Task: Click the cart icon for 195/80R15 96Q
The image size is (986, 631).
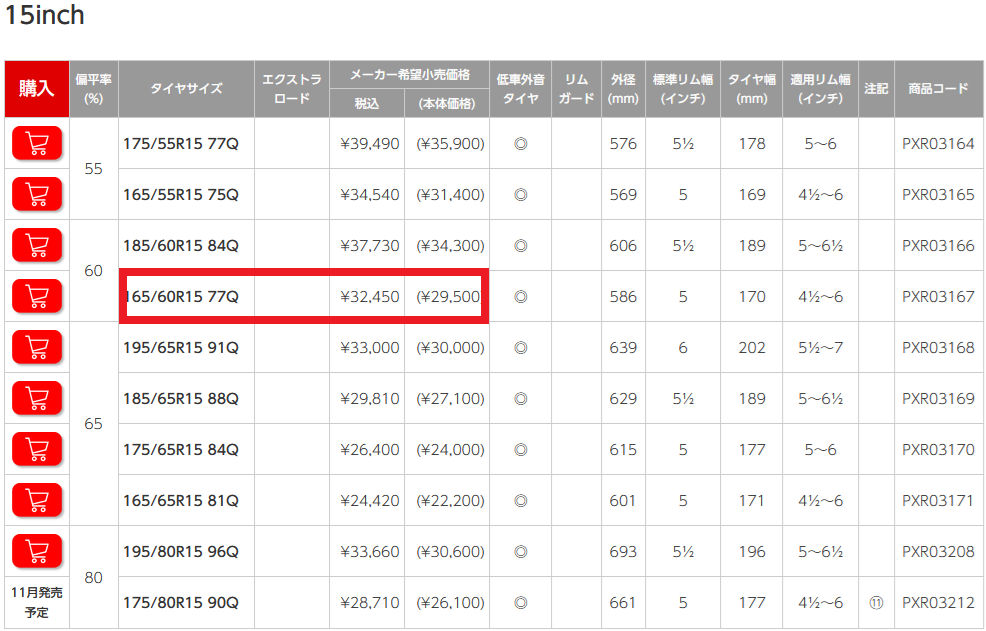Action: click(x=37, y=551)
